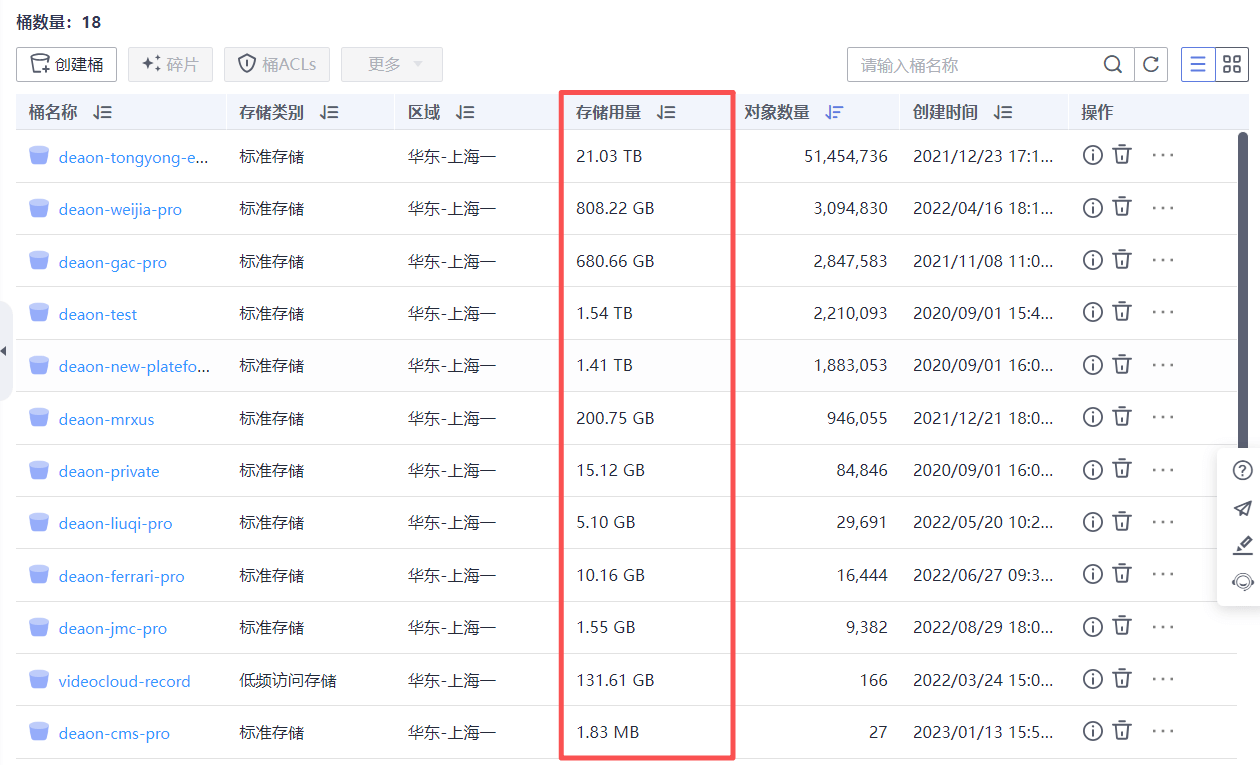Click the help question mark icon

(x=1242, y=471)
